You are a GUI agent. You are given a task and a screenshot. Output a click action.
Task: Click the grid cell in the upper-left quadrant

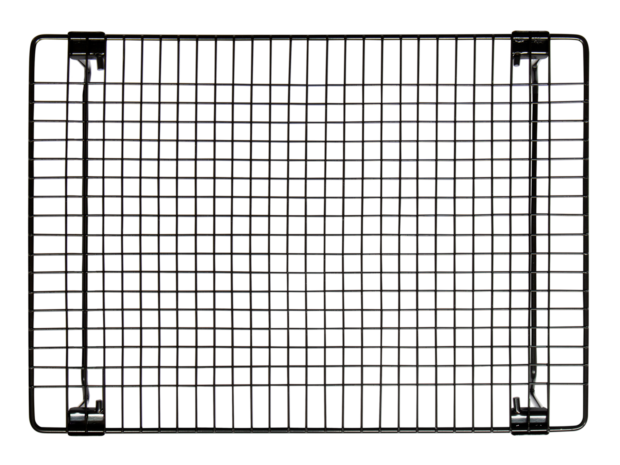point(170,130)
